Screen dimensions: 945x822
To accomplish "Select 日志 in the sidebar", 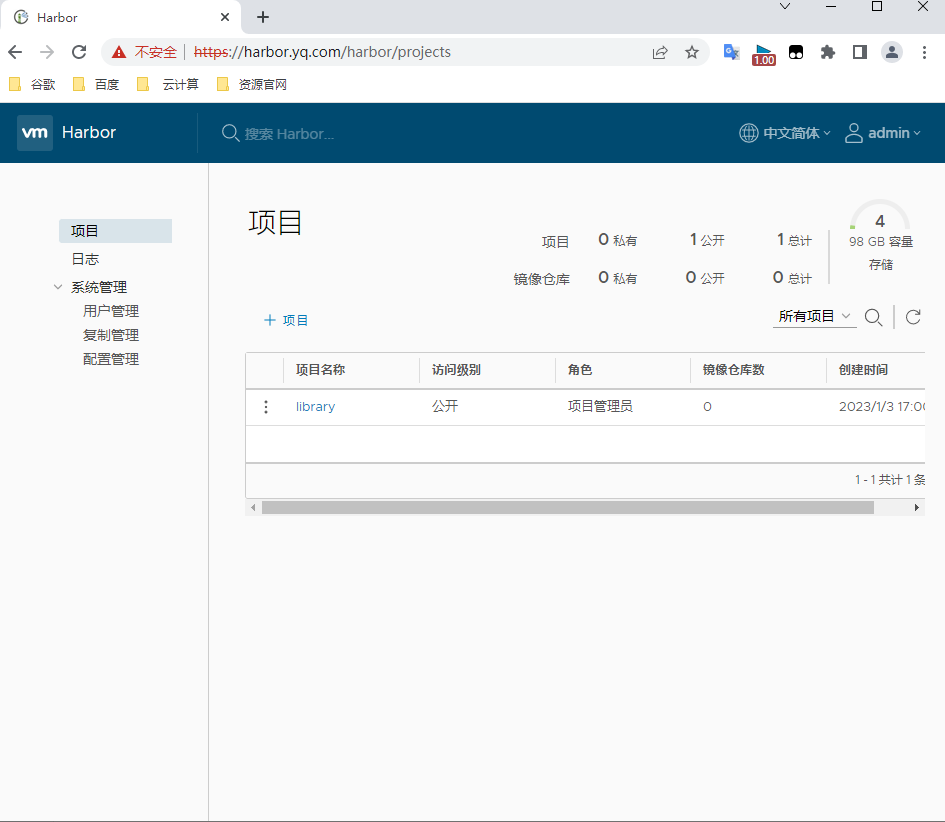I will [85, 259].
